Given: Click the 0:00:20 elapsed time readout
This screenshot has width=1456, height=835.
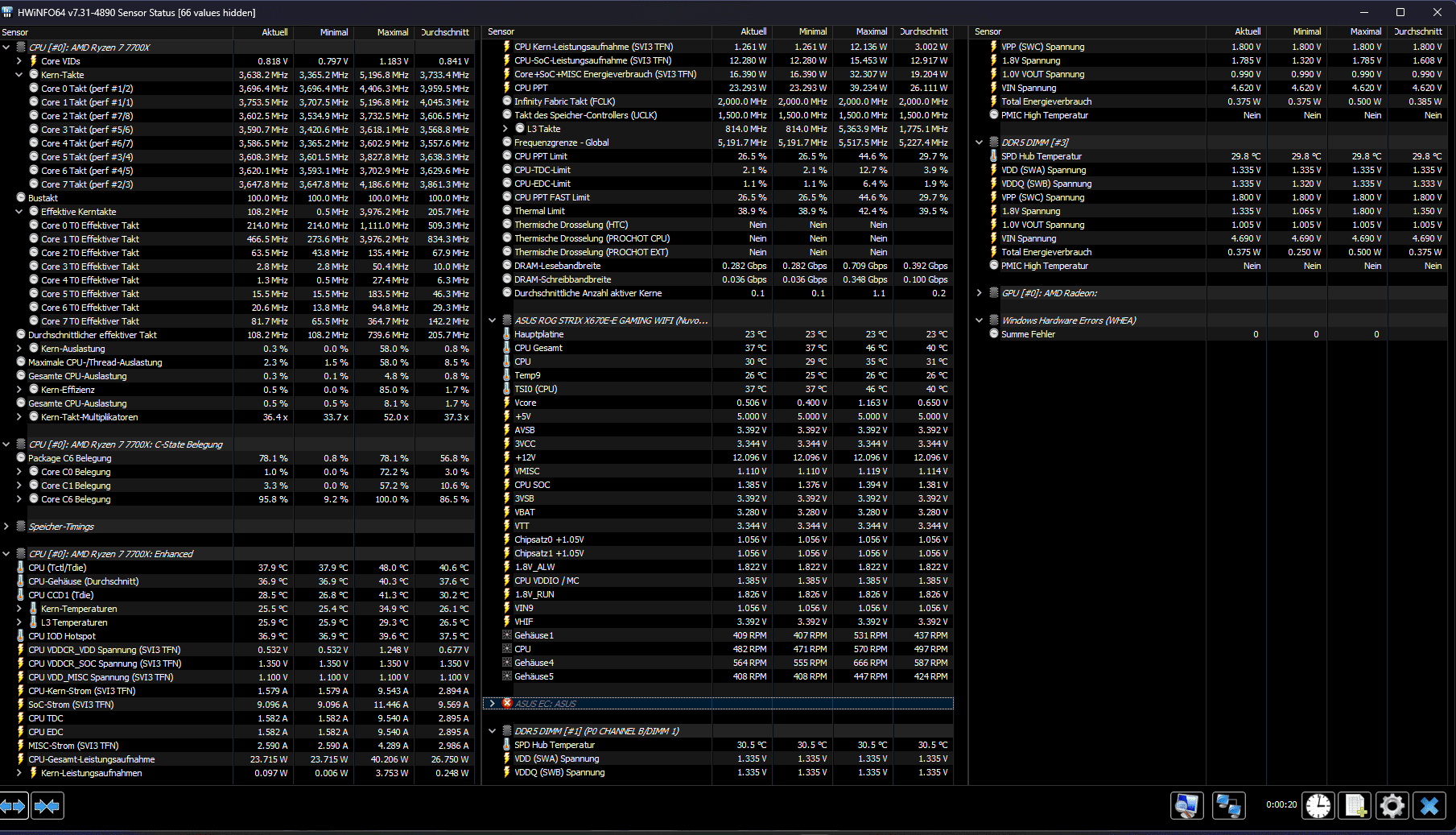Looking at the screenshot, I should 1281,804.
